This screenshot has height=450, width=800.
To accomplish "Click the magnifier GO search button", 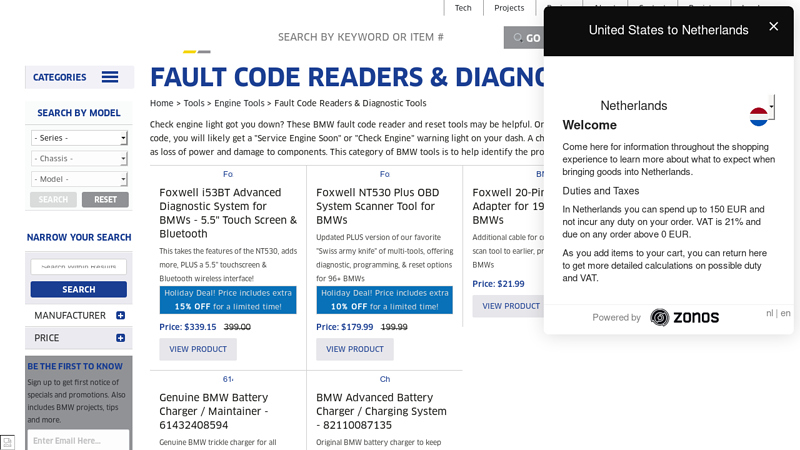I will point(525,38).
